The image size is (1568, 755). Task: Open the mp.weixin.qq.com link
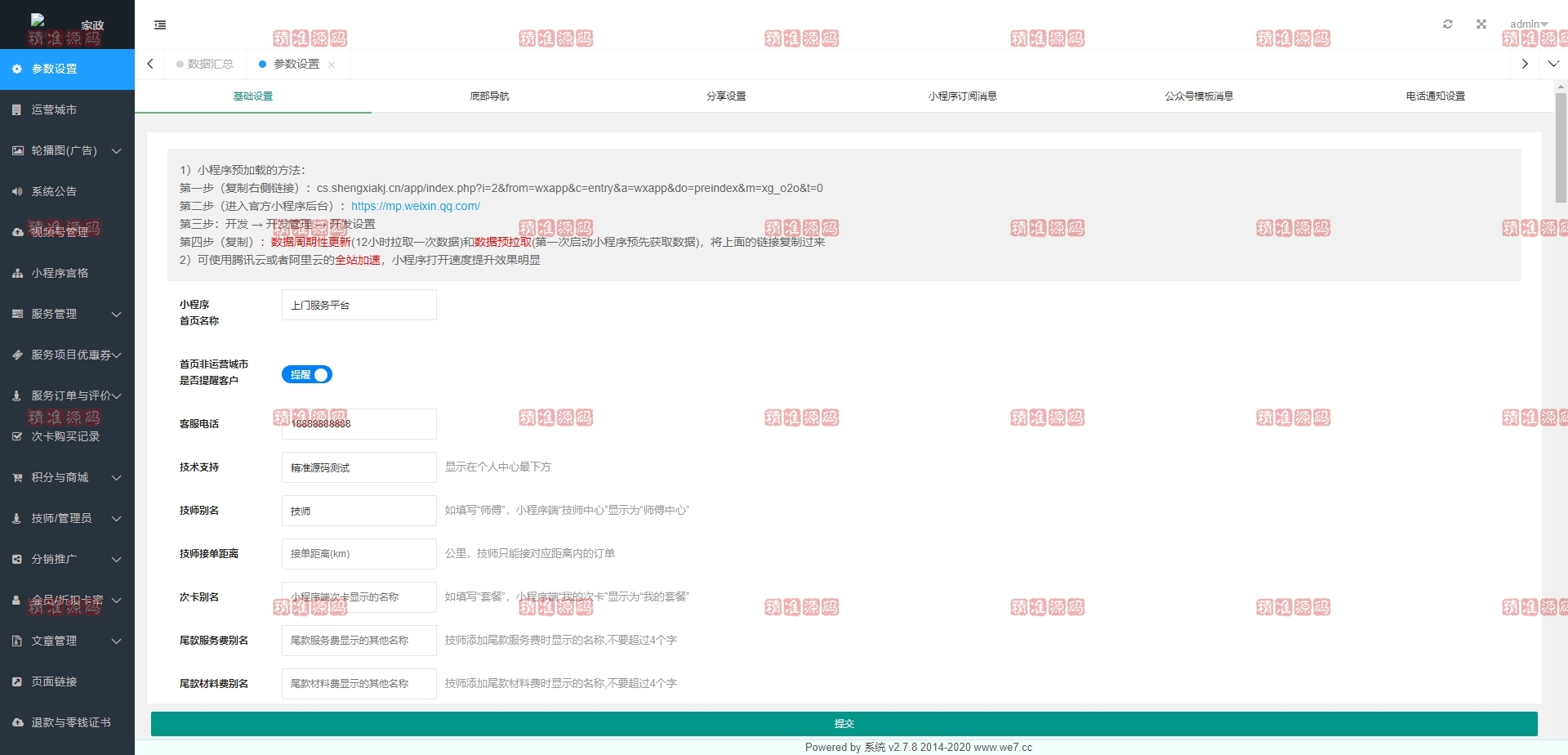(416, 206)
